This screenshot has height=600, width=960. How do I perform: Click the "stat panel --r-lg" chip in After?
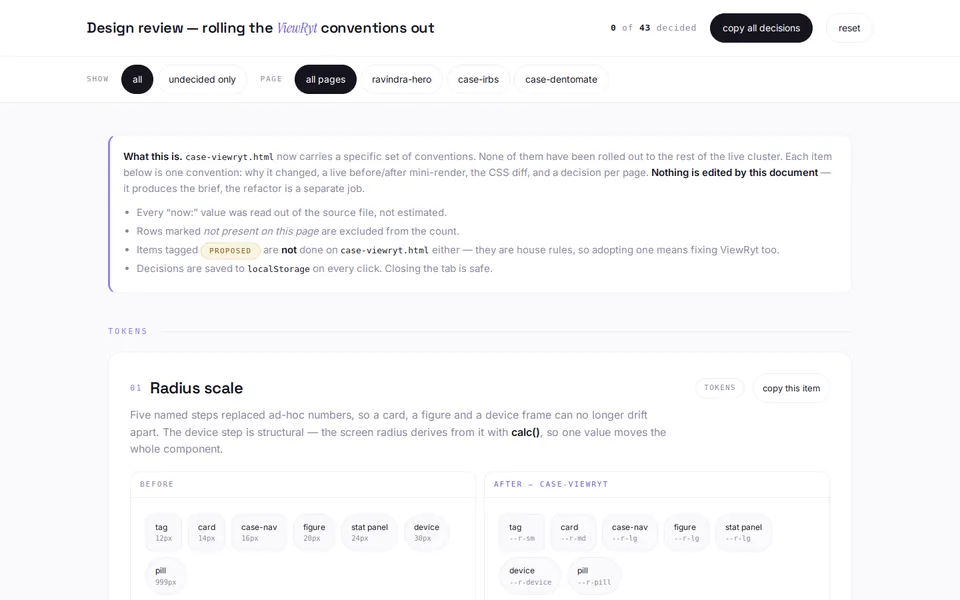coord(743,532)
